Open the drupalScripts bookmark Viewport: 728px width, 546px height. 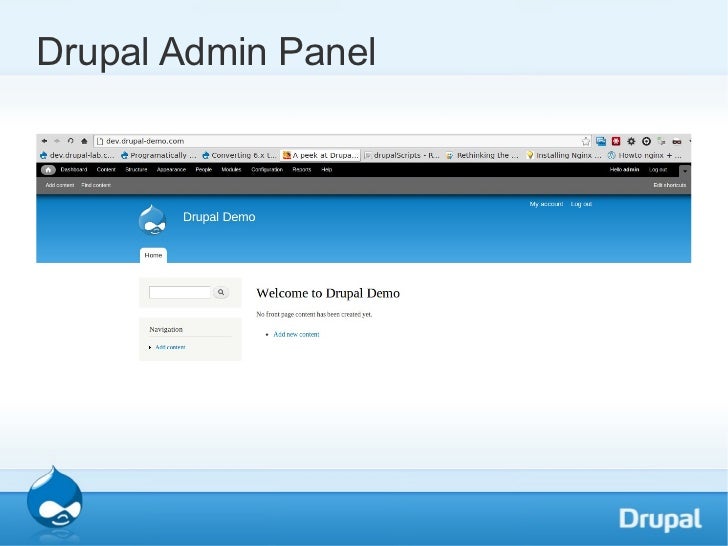pos(402,155)
